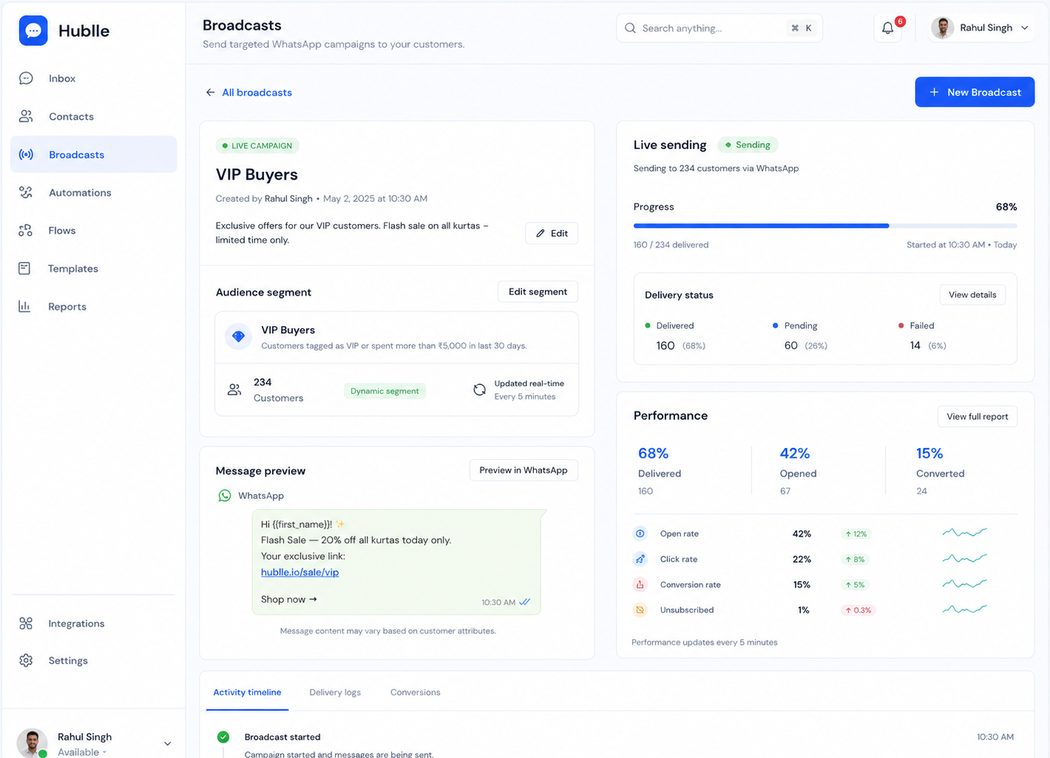The width and height of the screenshot is (1050, 758).
Task: Click the Shop now button in message preview
Action: point(289,599)
